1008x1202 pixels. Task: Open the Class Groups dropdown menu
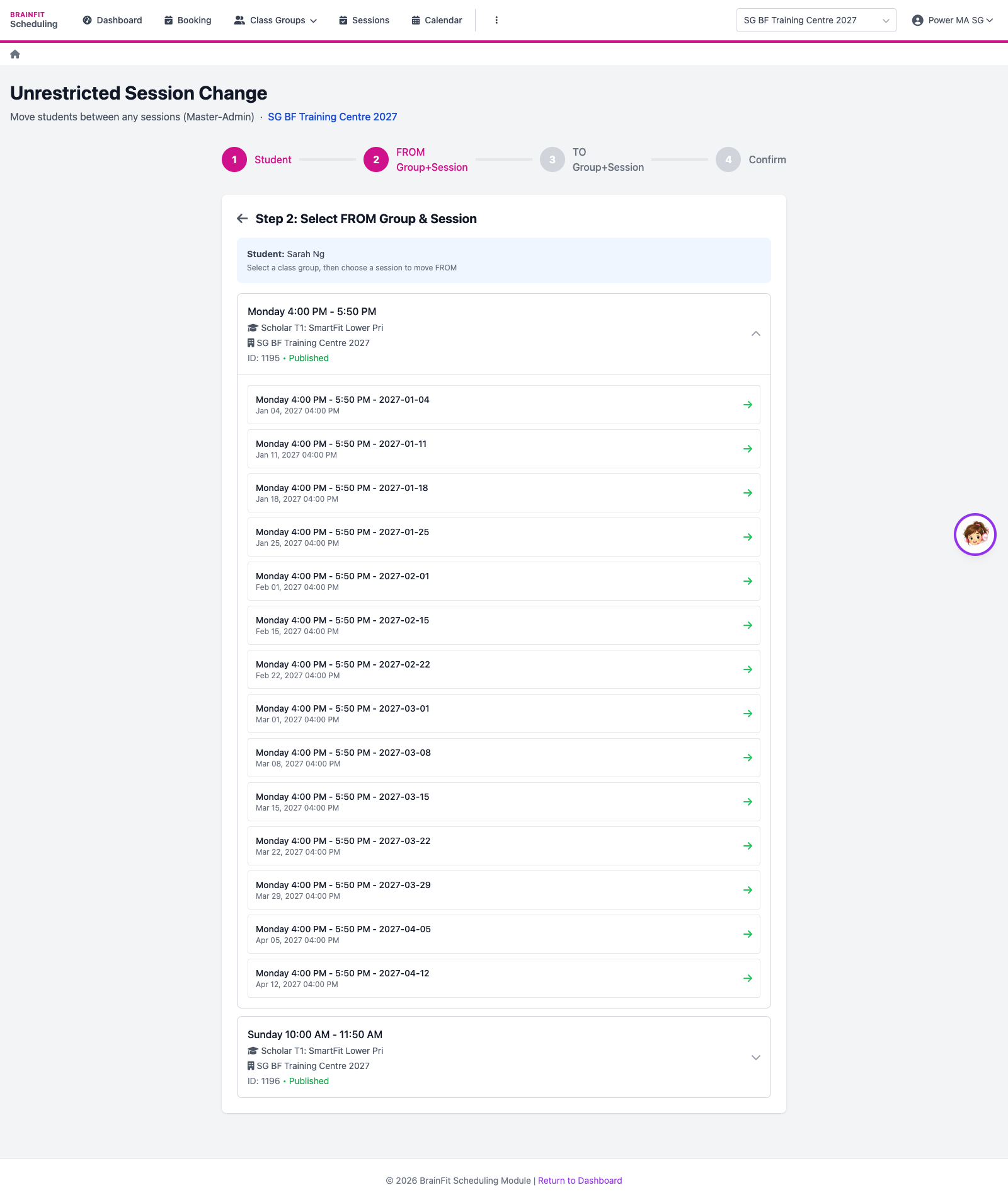click(x=275, y=20)
